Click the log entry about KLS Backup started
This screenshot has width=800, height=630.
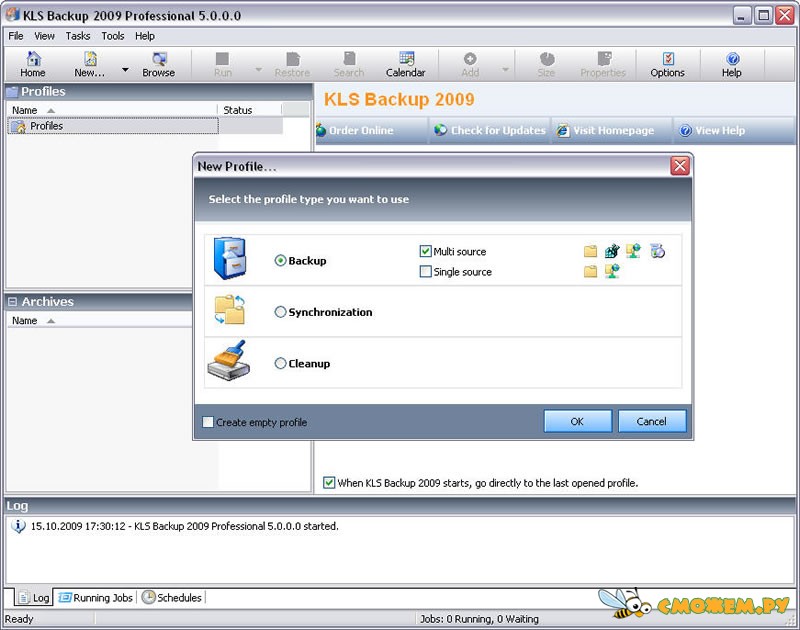(185, 526)
